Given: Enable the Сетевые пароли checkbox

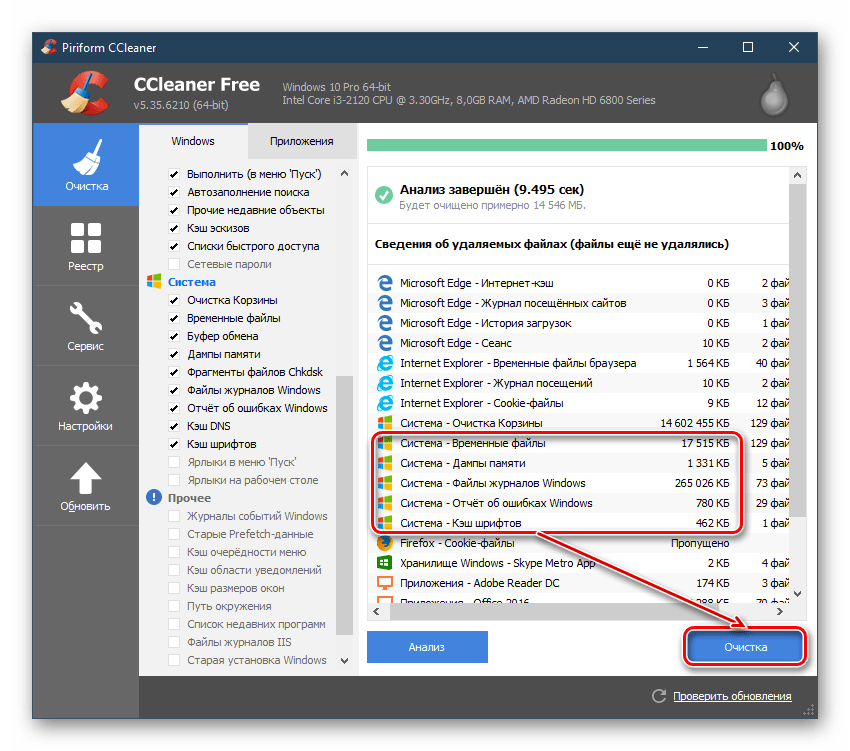Looking at the screenshot, I should click(x=175, y=264).
